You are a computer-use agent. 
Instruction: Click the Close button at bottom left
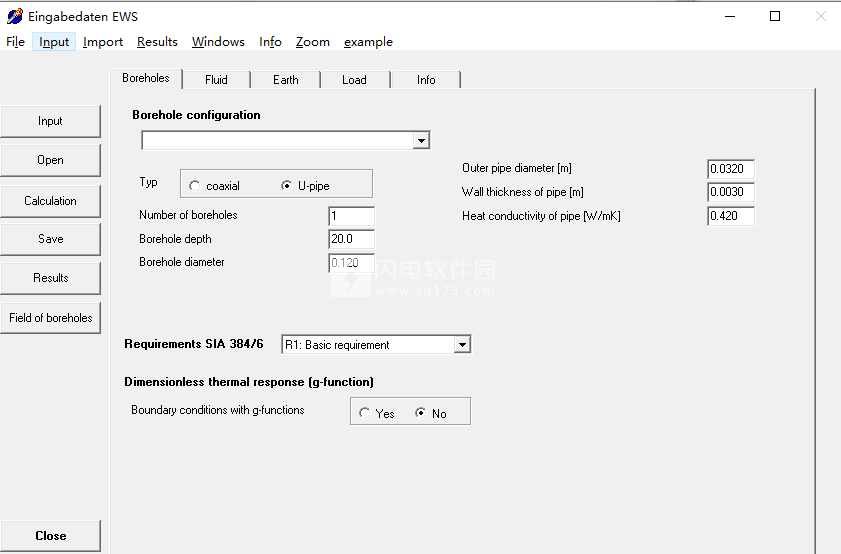(50, 535)
